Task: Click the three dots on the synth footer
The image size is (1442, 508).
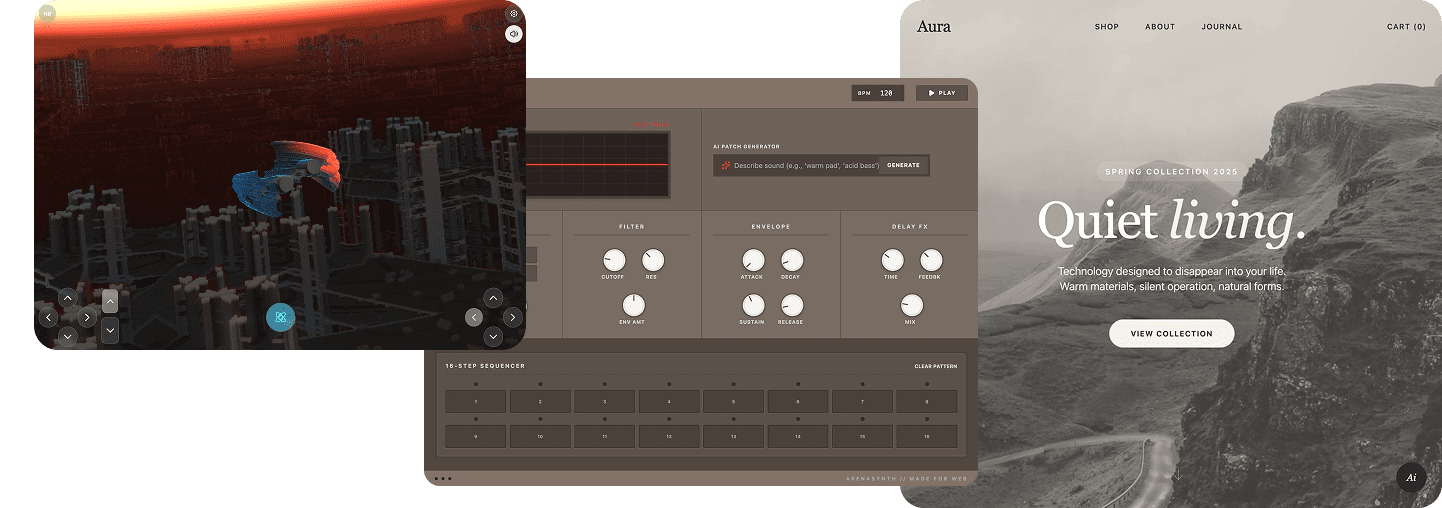Action: coord(443,479)
